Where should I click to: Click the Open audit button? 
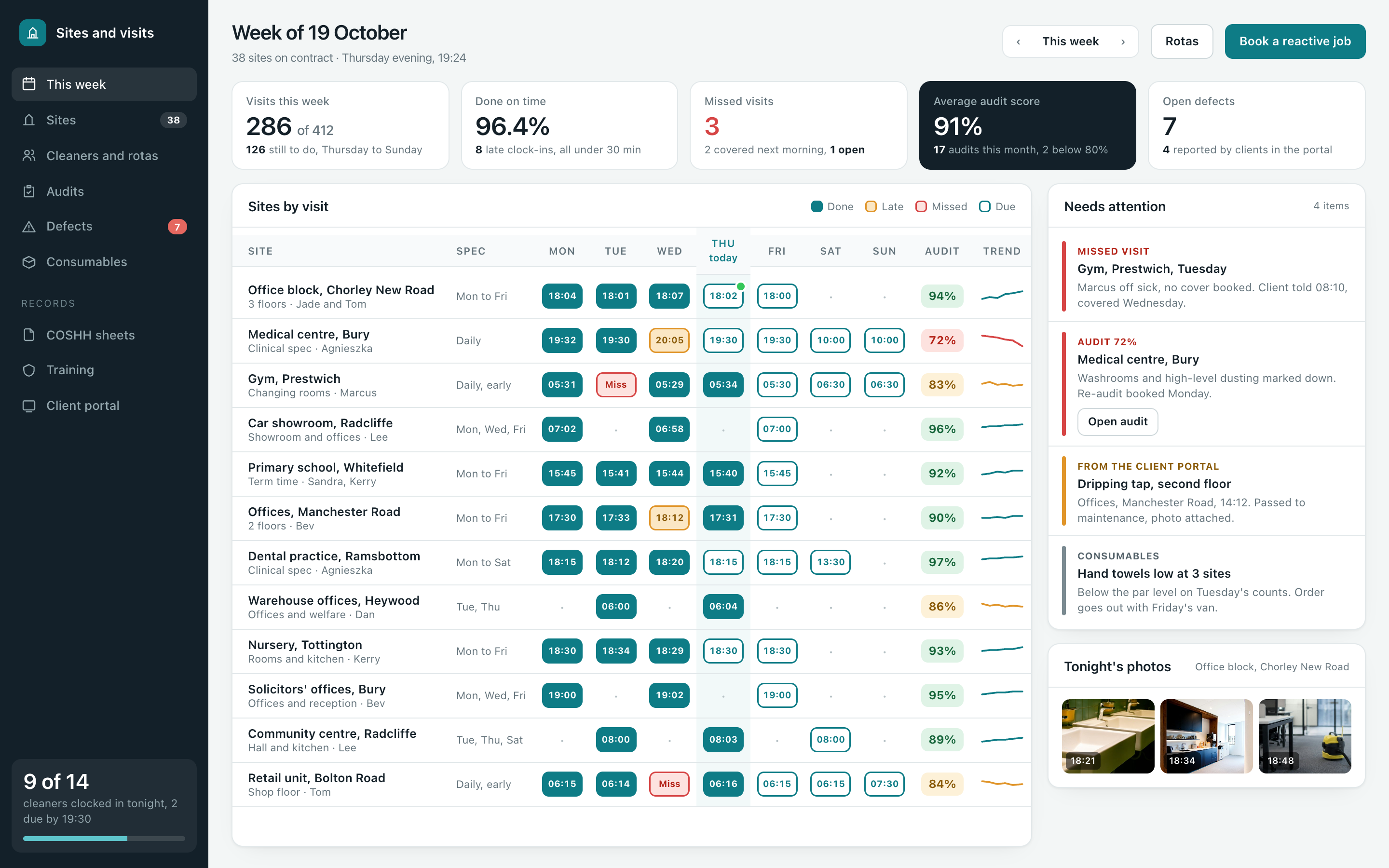point(1117,422)
